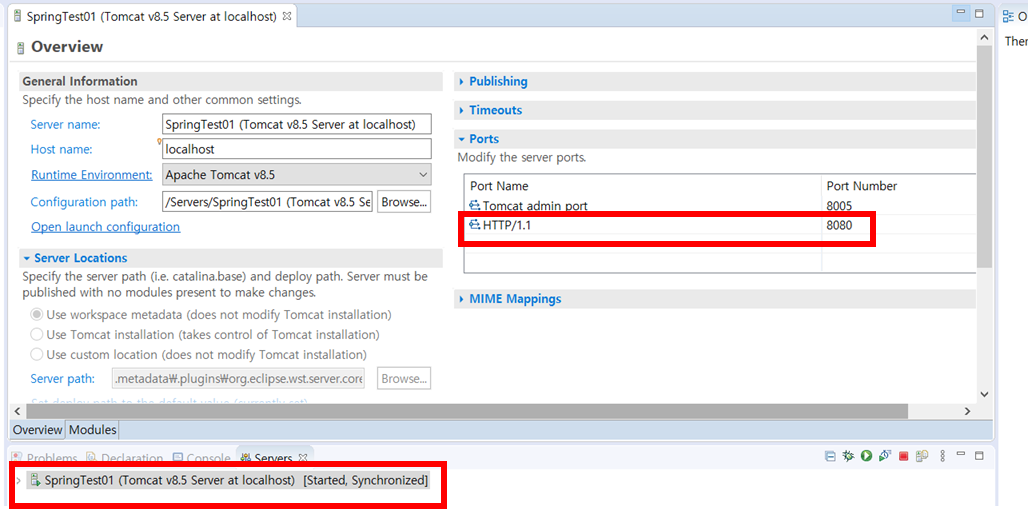This screenshot has height=509, width=1028.
Task: Click the Host name input field
Action: click(296, 149)
